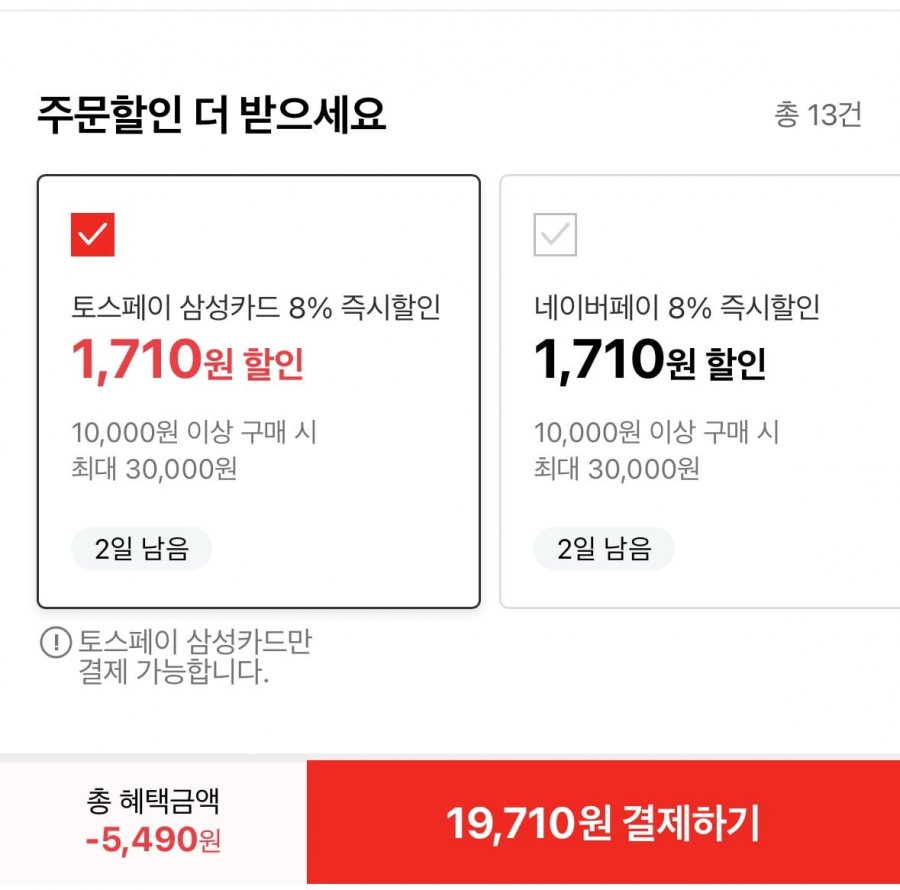
Task: Click the 2일 남음 badge on 토스페이 card
Action: pos(141,549)
